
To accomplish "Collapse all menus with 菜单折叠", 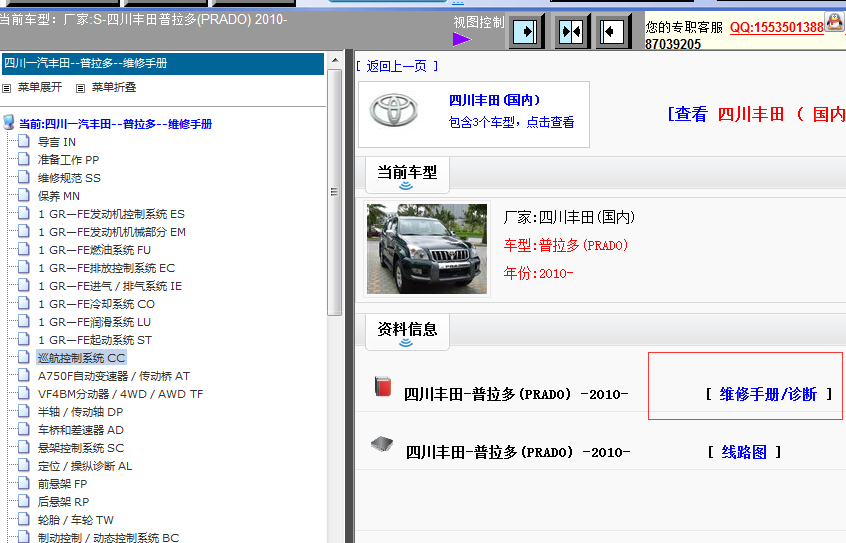I will (114, 87).
